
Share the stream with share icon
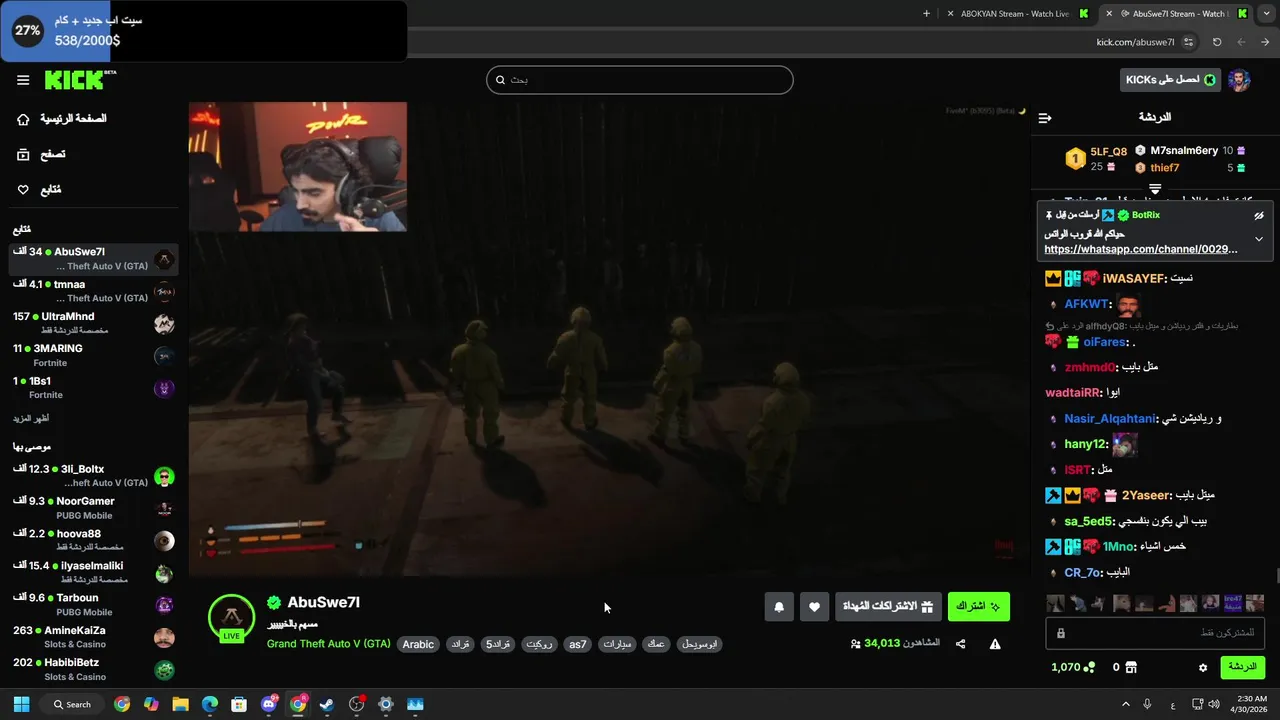pyautogui.click(x=961, y=644)
